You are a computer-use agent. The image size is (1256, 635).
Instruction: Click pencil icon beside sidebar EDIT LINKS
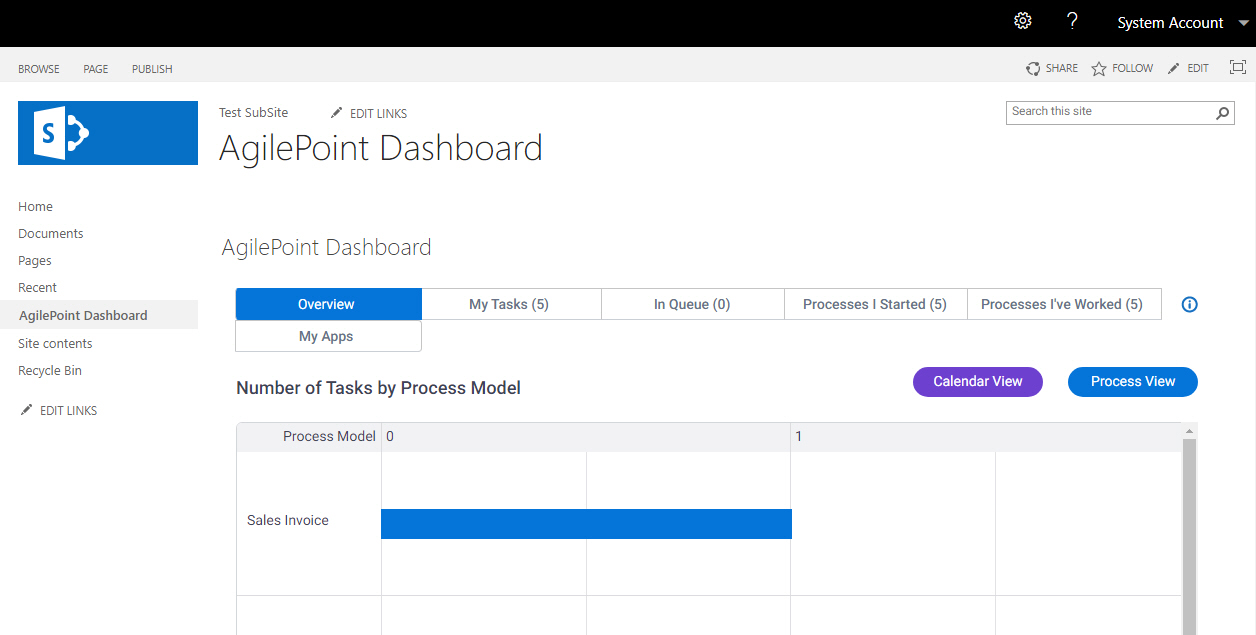[26, 410]
